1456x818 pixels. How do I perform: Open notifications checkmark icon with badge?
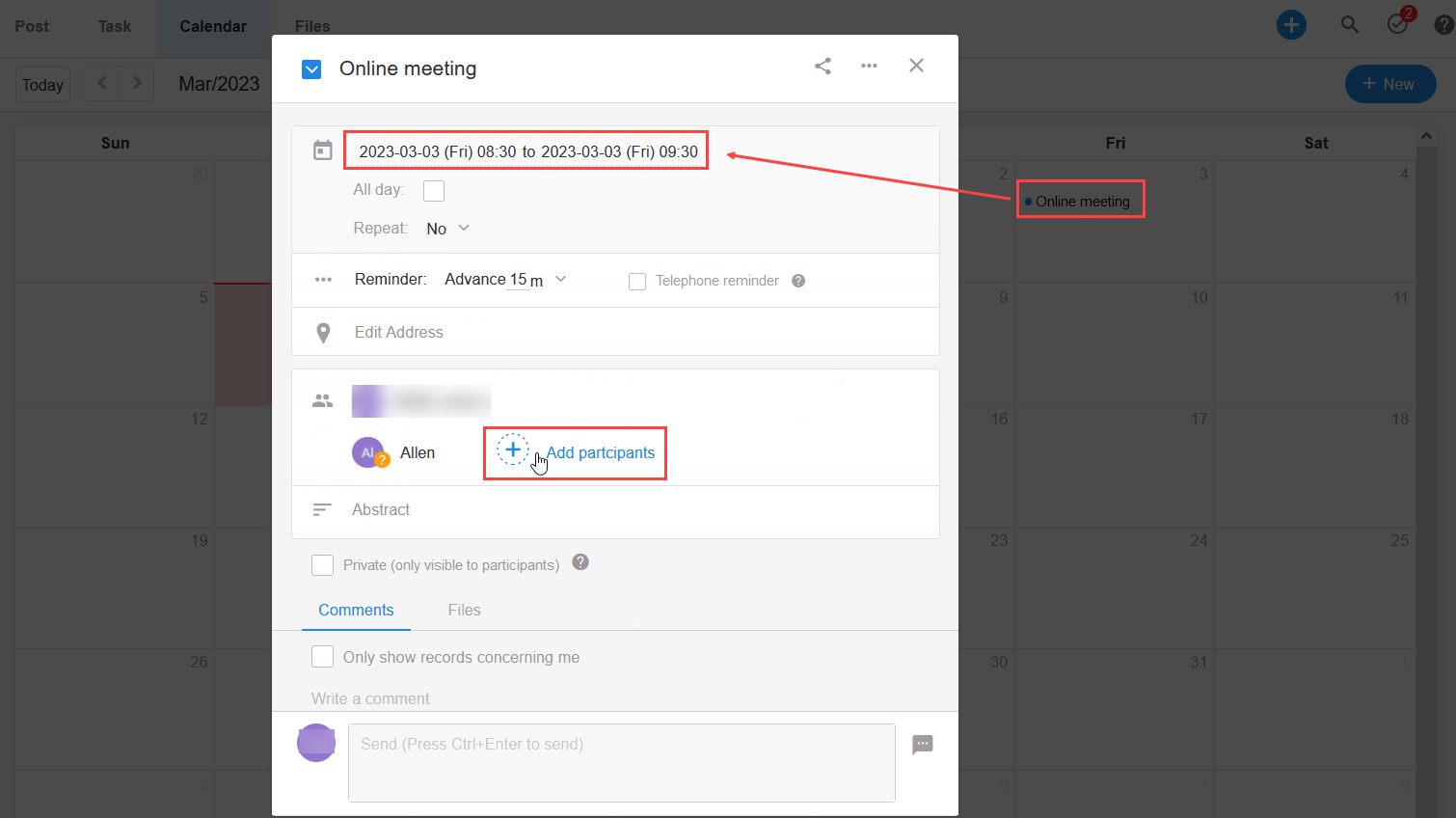pyautogui.click(x=1399, y=22)
